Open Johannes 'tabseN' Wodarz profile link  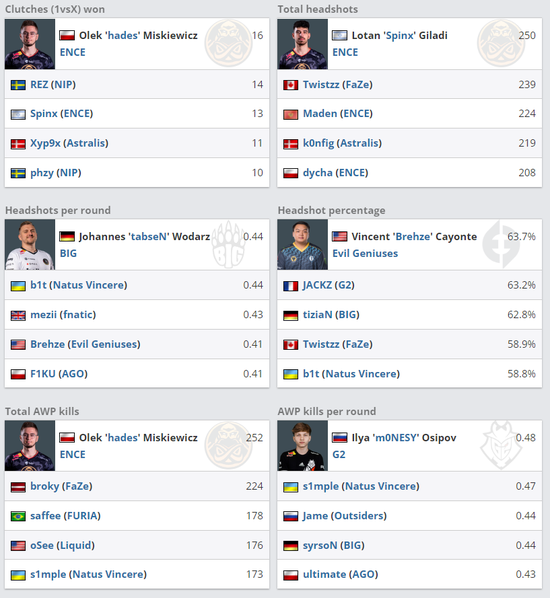pyautogui.click(x=144, y=236)
